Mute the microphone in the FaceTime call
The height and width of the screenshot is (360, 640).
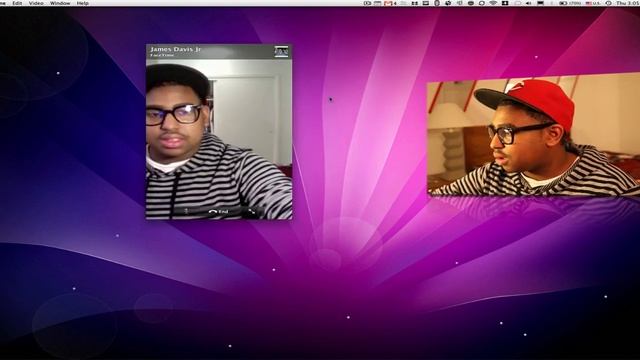pos(186,211)
